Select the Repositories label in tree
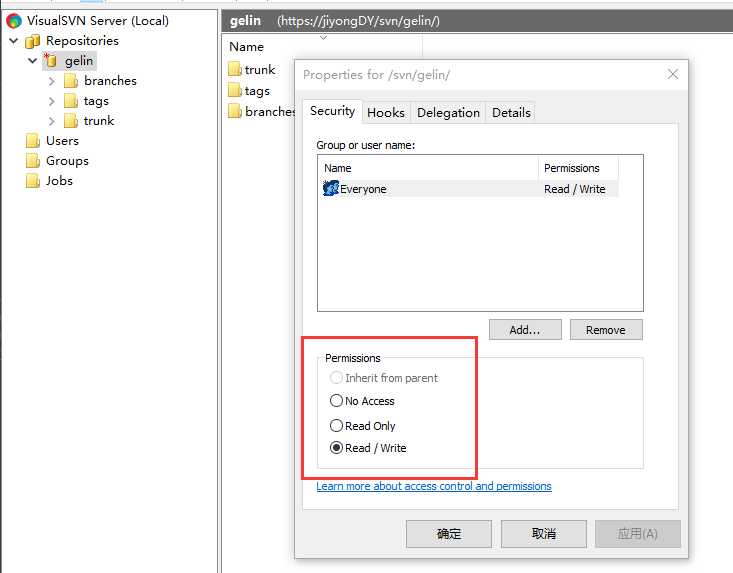 [82, 41]
